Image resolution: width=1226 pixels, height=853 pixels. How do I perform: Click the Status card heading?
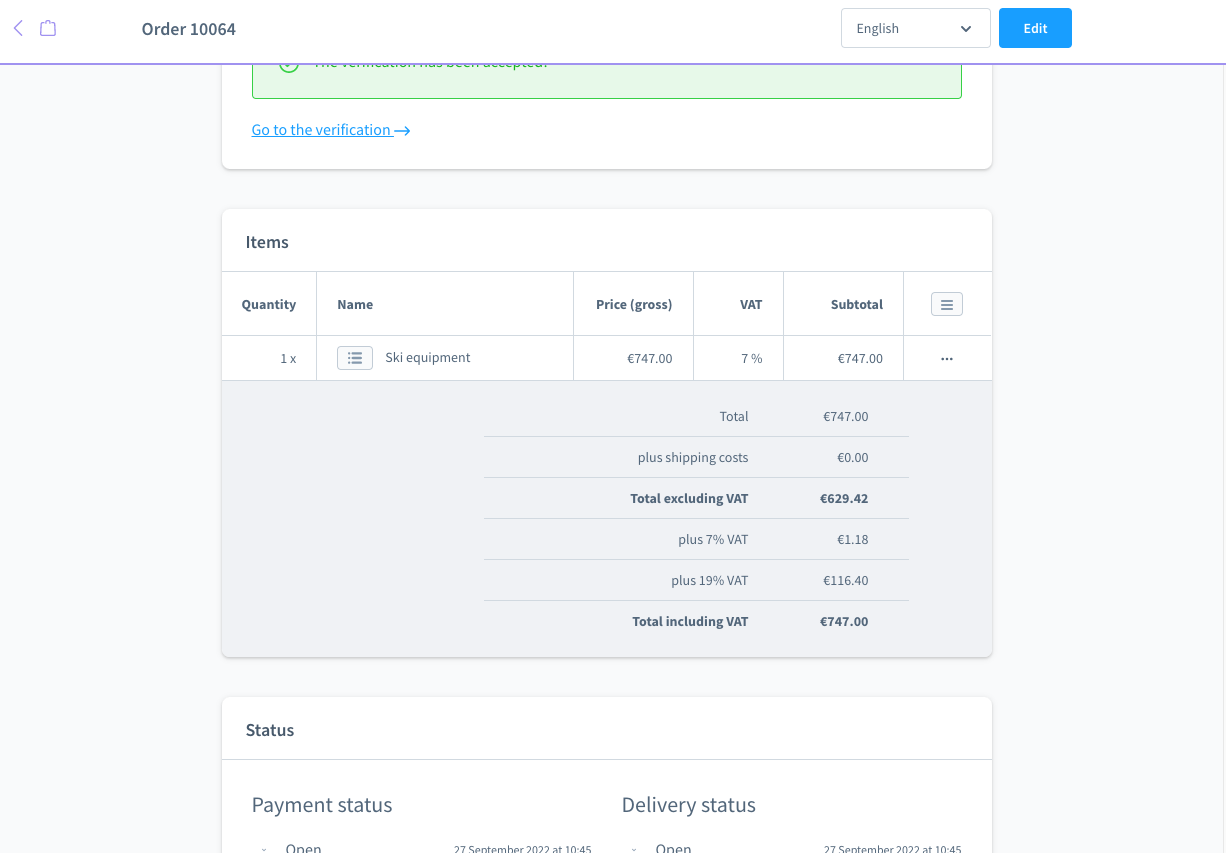coord(270,730)
